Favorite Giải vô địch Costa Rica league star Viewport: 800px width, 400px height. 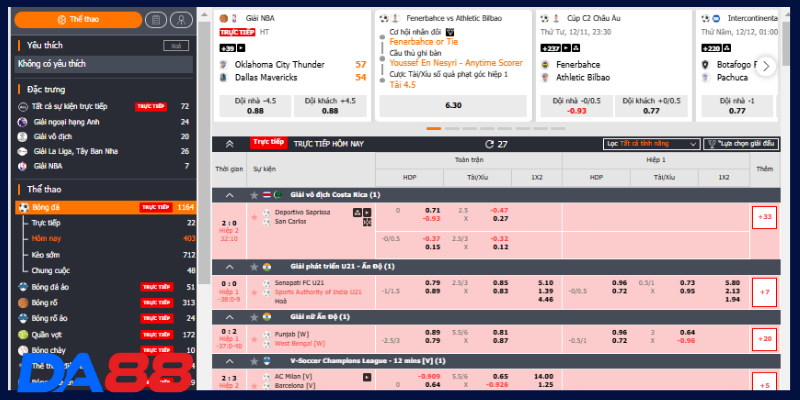[x=254, y=195]
